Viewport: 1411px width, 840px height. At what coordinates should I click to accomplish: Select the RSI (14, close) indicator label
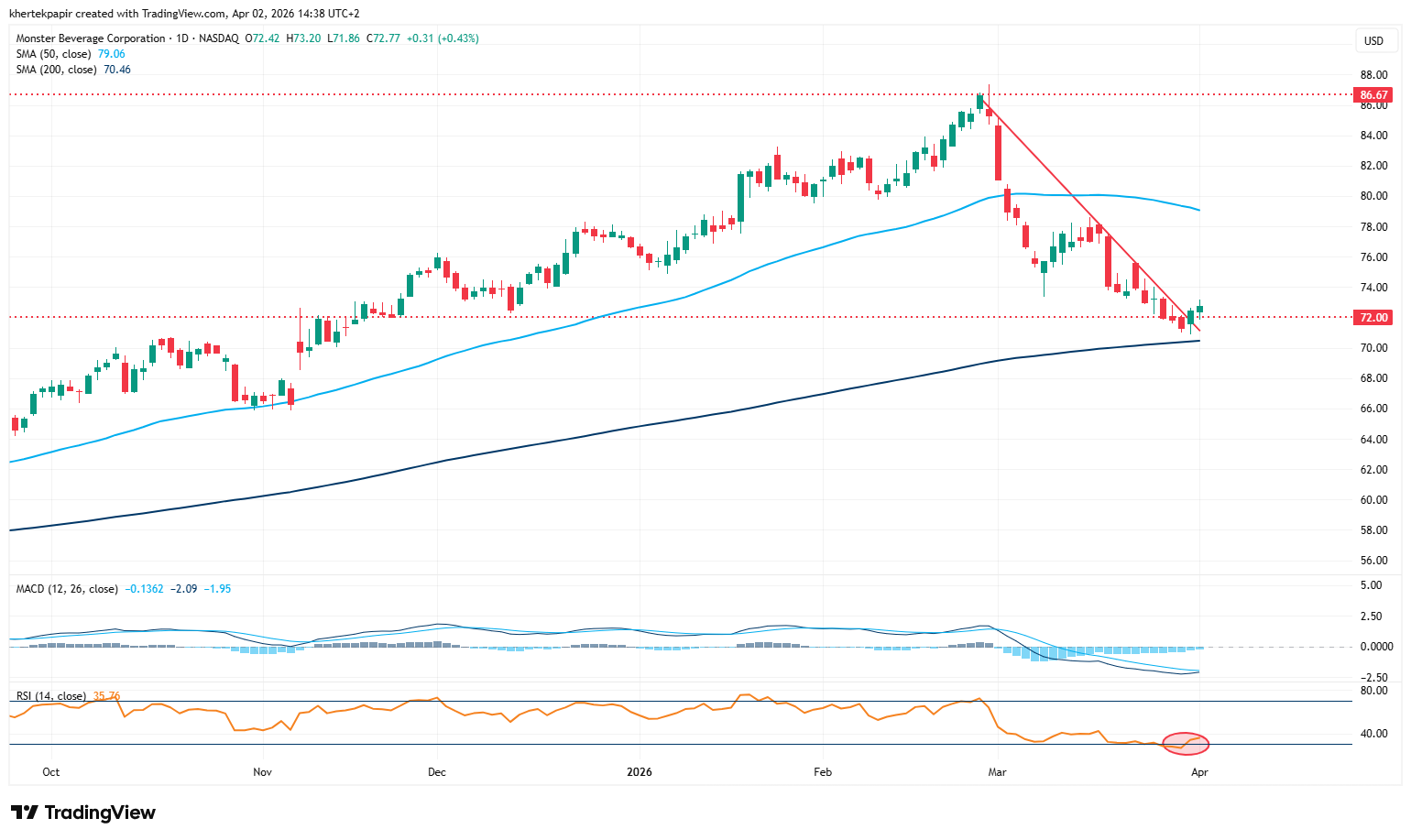[x=51, y=696]
